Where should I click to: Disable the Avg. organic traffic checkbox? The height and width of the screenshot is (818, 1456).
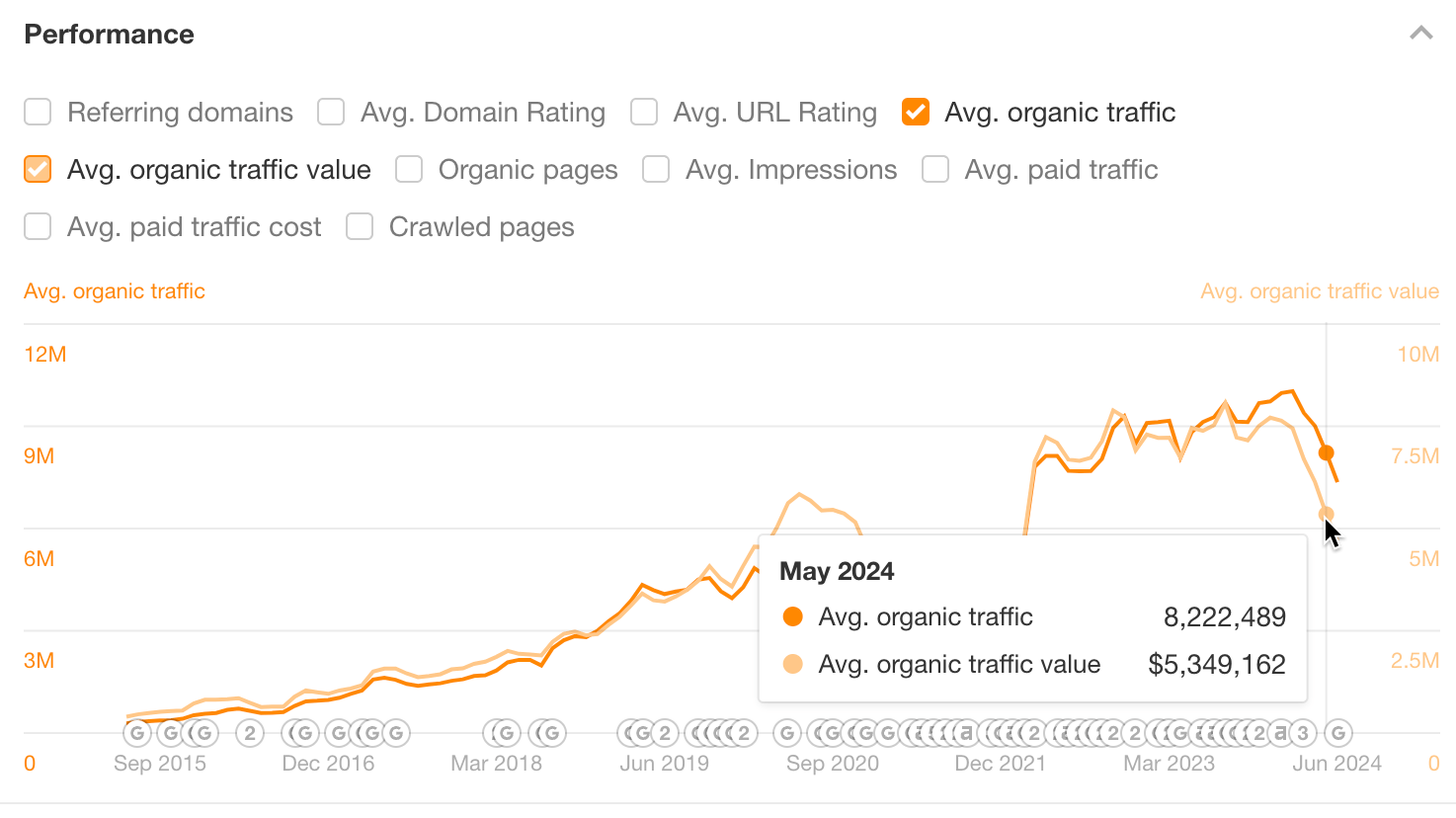915,112
